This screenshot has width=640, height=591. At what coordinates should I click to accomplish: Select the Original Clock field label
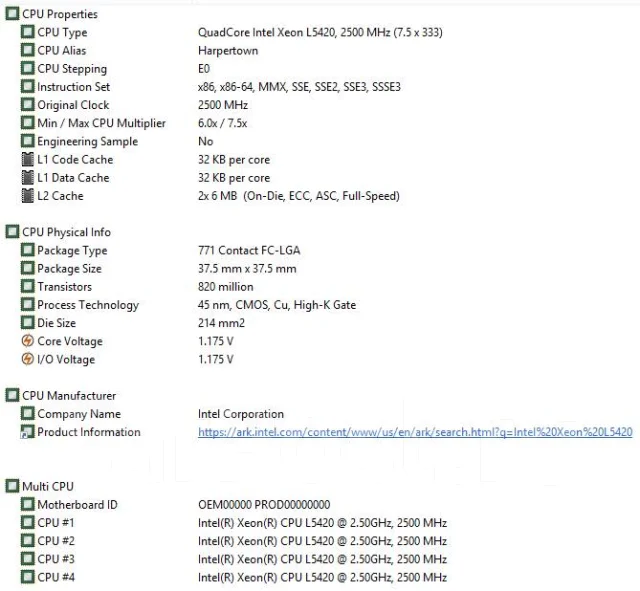click(73, 105)
